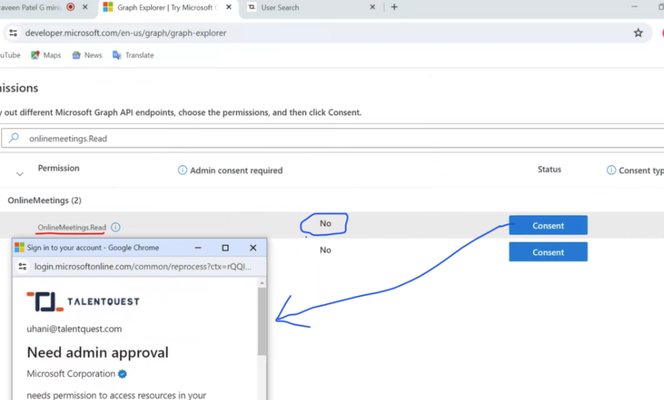Click the main browser address bar URL
Image resolution: width=664 pixels, height=400 pixels.
(x=125, y=33)
